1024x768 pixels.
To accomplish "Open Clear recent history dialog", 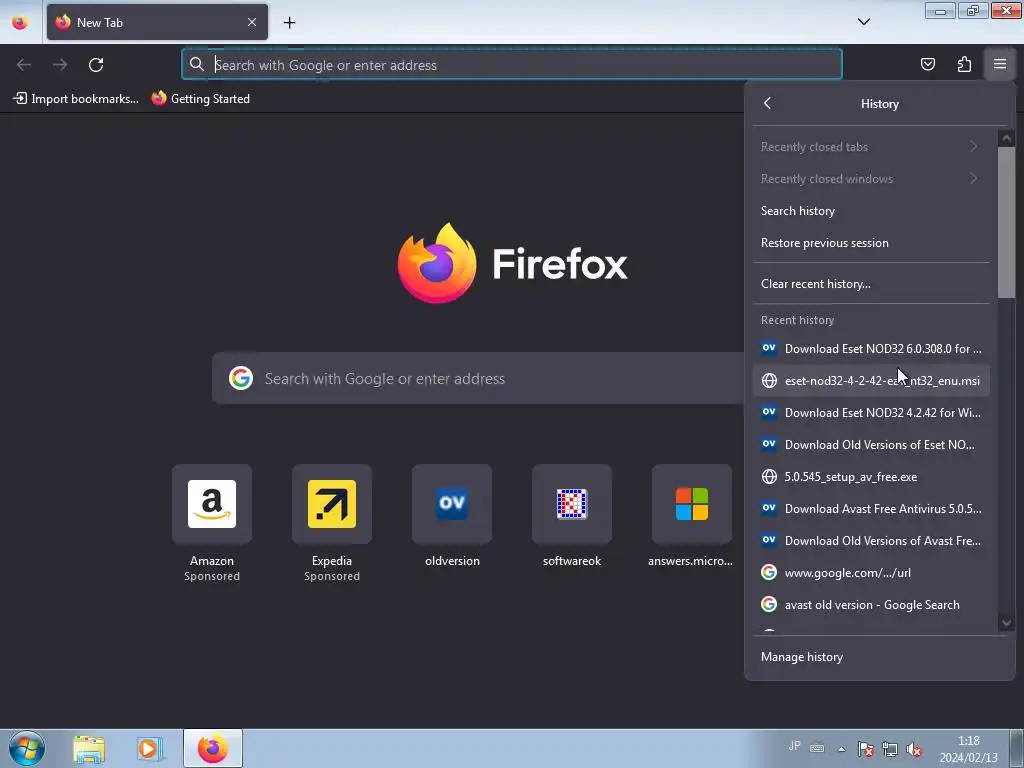I will tap(871, 284).
